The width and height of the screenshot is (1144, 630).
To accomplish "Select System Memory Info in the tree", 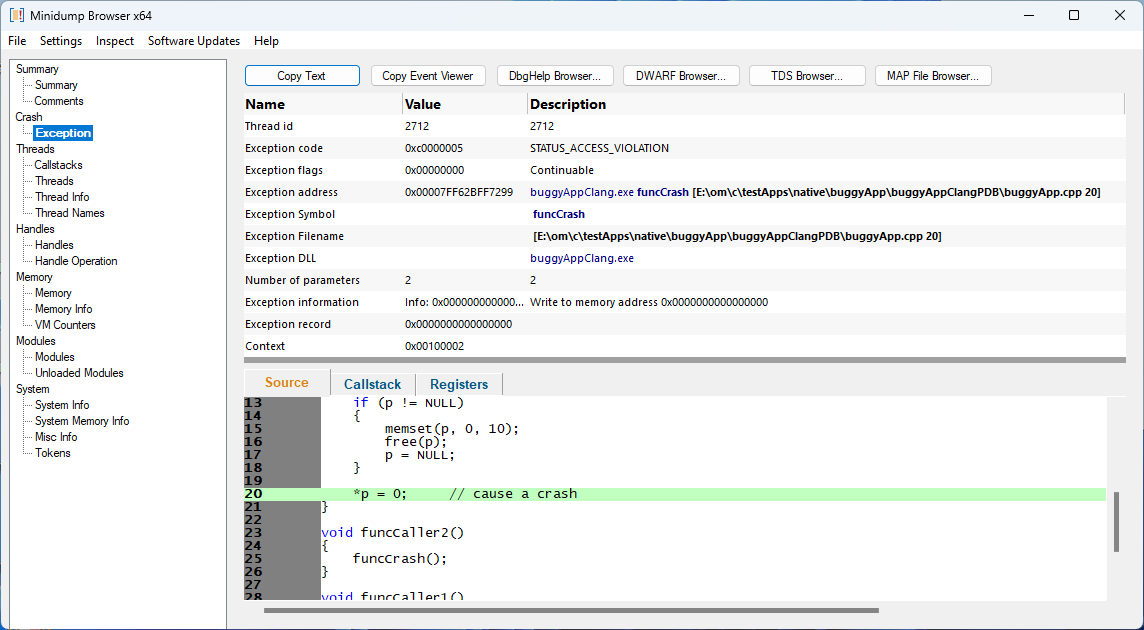I will (82, 421).
